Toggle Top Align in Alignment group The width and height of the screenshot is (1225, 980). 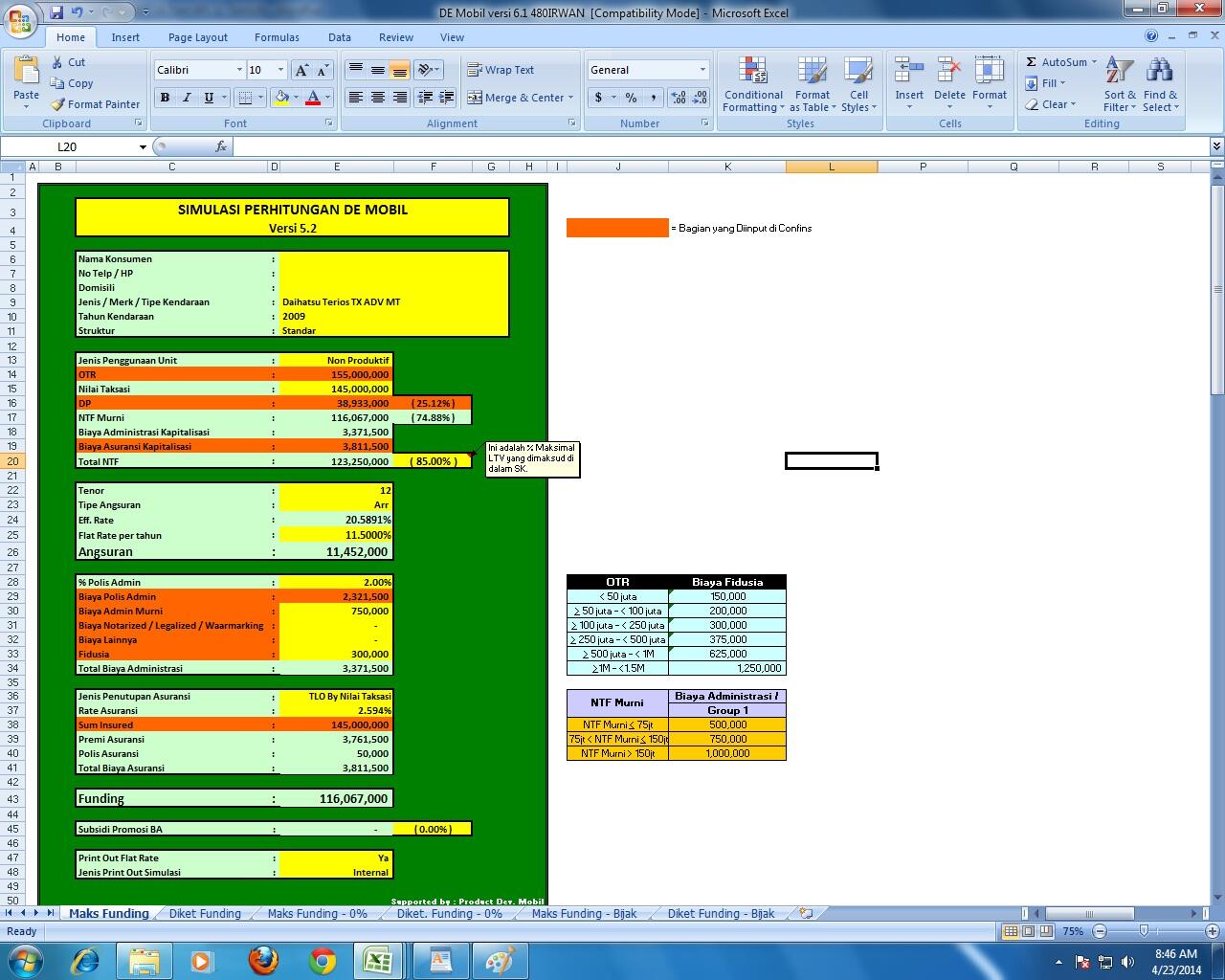(355, 70)
